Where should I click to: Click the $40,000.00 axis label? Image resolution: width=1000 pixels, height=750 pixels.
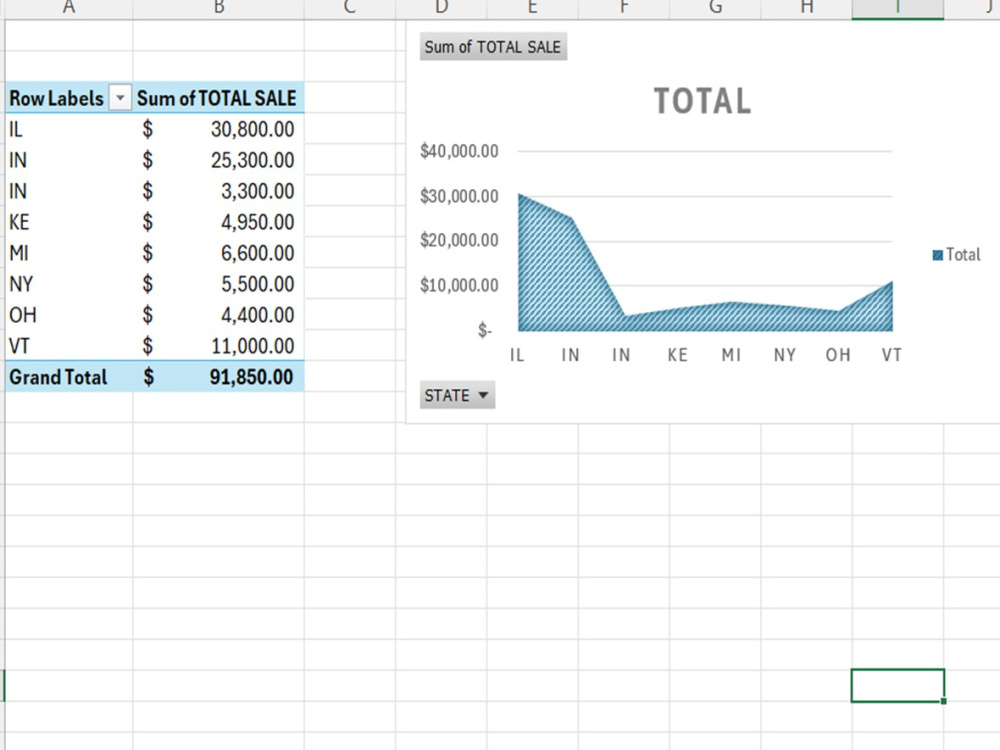pos(459,151)
